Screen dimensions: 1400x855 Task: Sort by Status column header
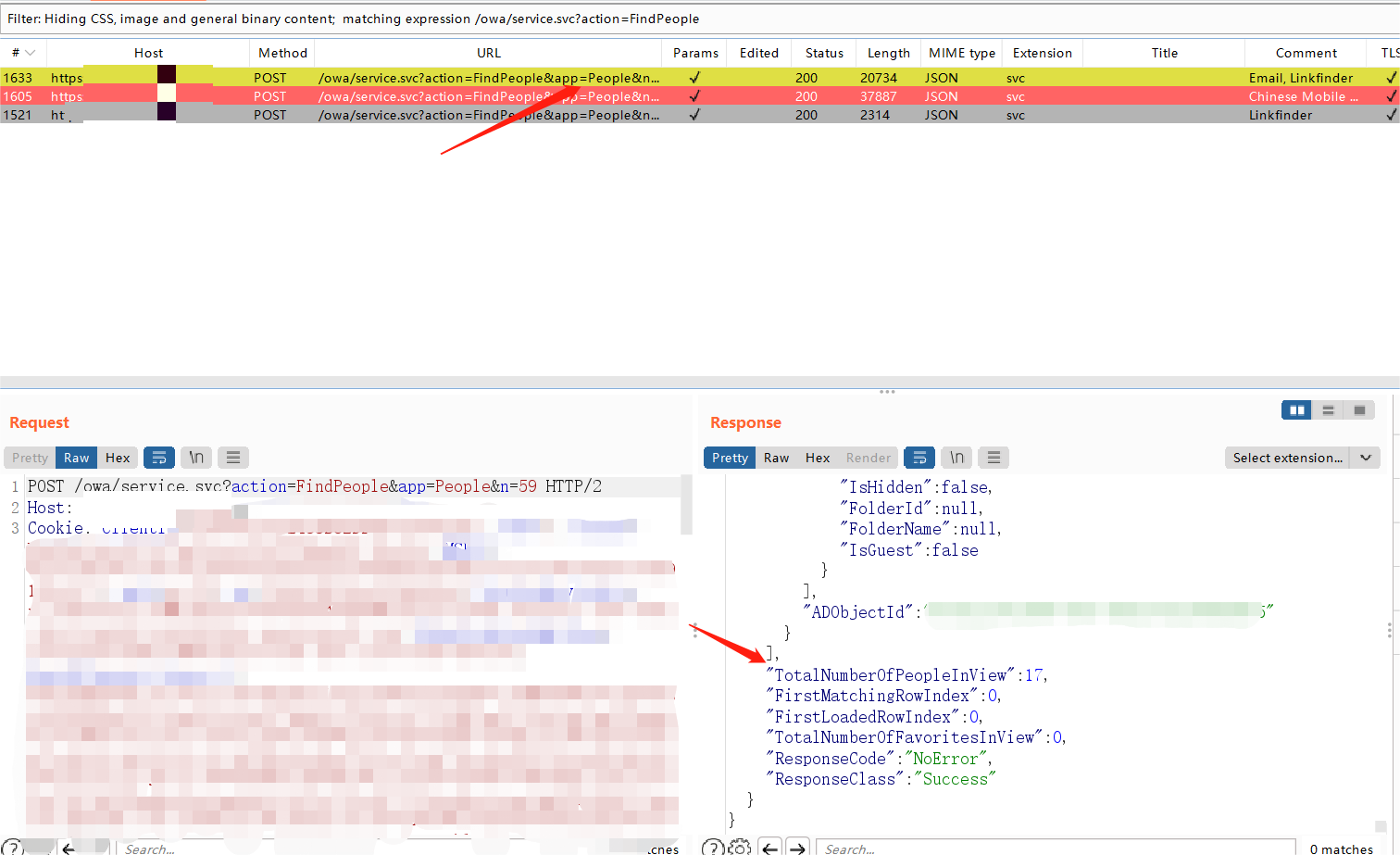click(824, 53)
